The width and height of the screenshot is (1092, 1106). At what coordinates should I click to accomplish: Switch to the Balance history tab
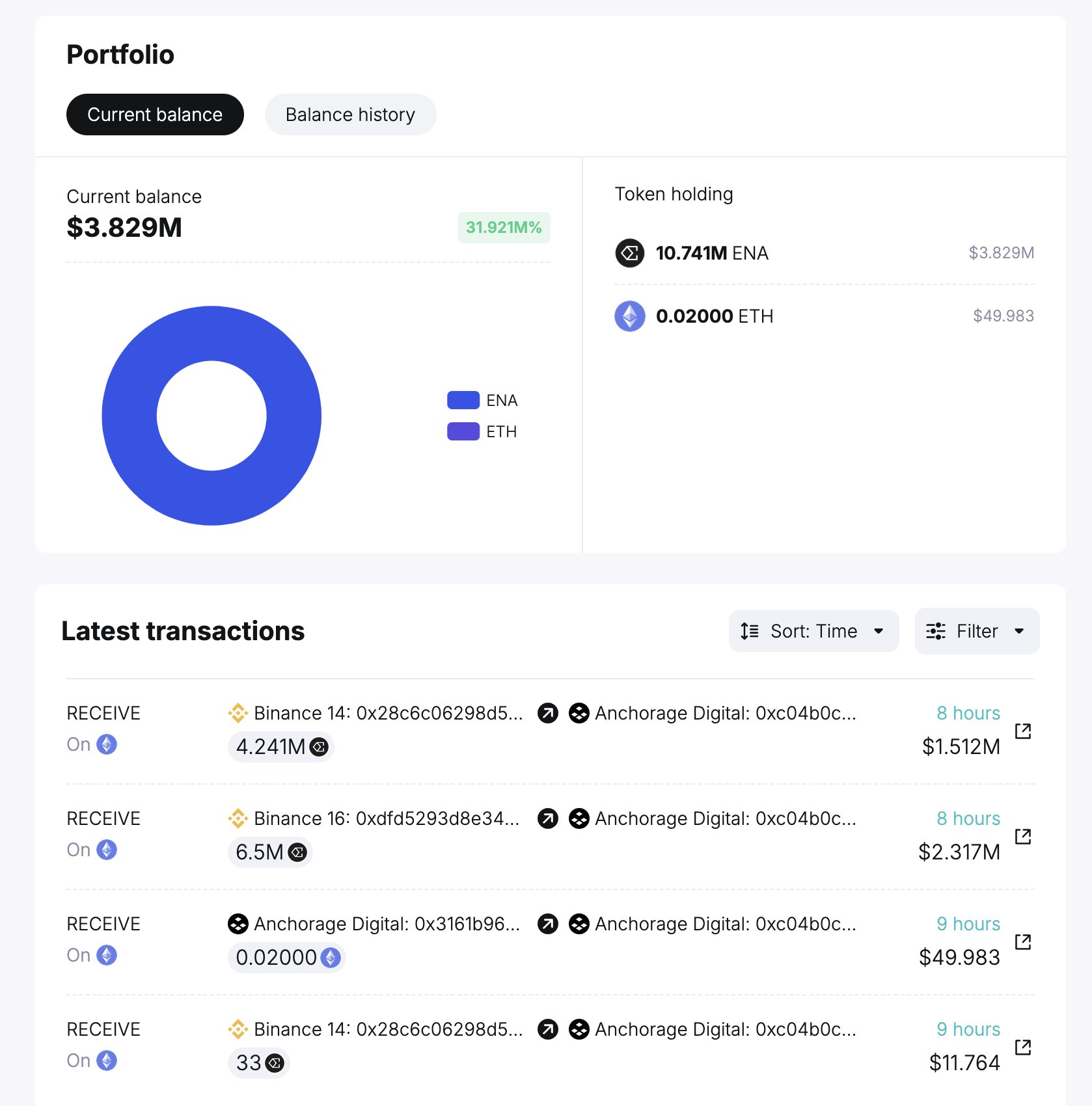350,115
